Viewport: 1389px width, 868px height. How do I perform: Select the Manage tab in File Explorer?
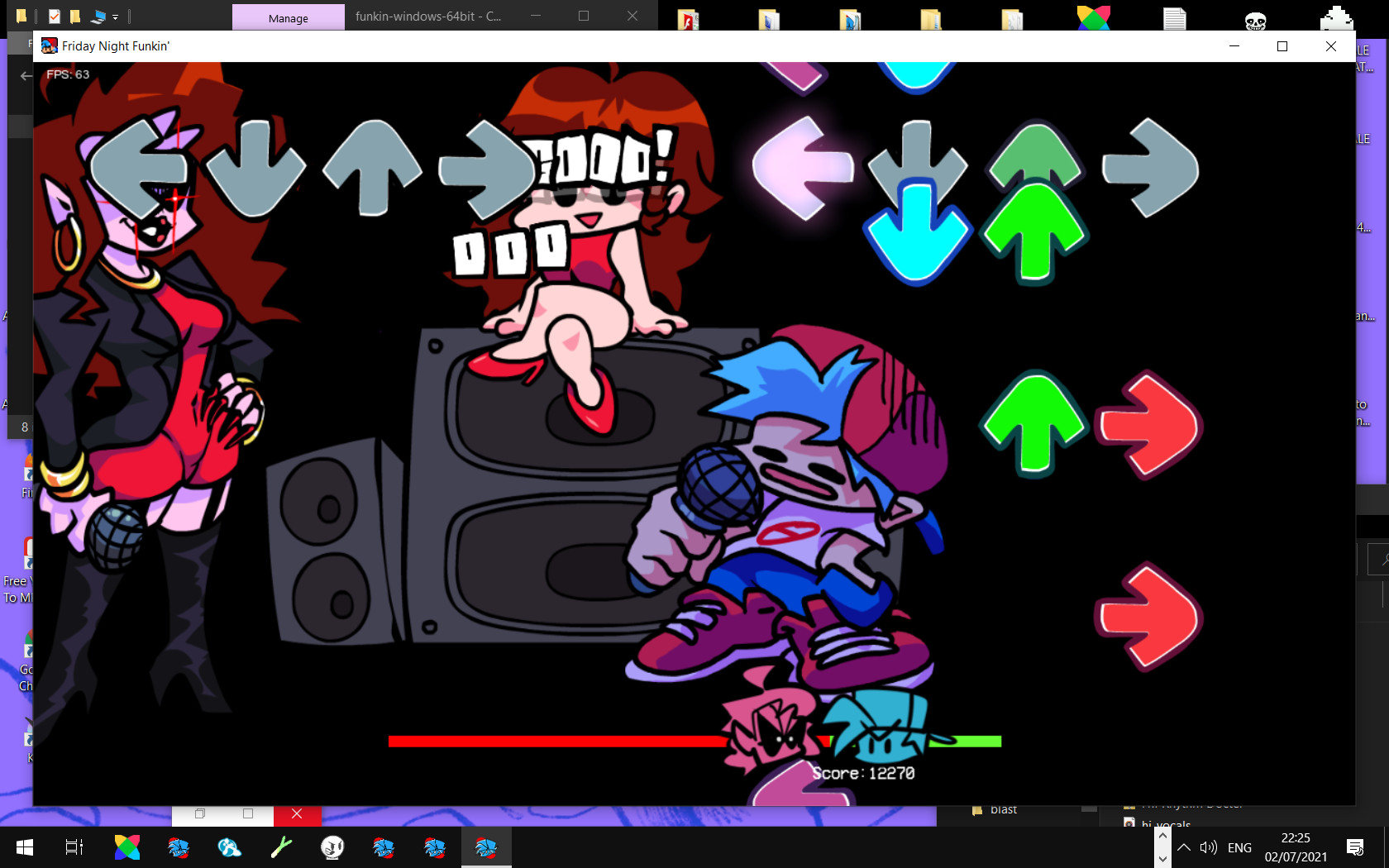click(287, 17)
